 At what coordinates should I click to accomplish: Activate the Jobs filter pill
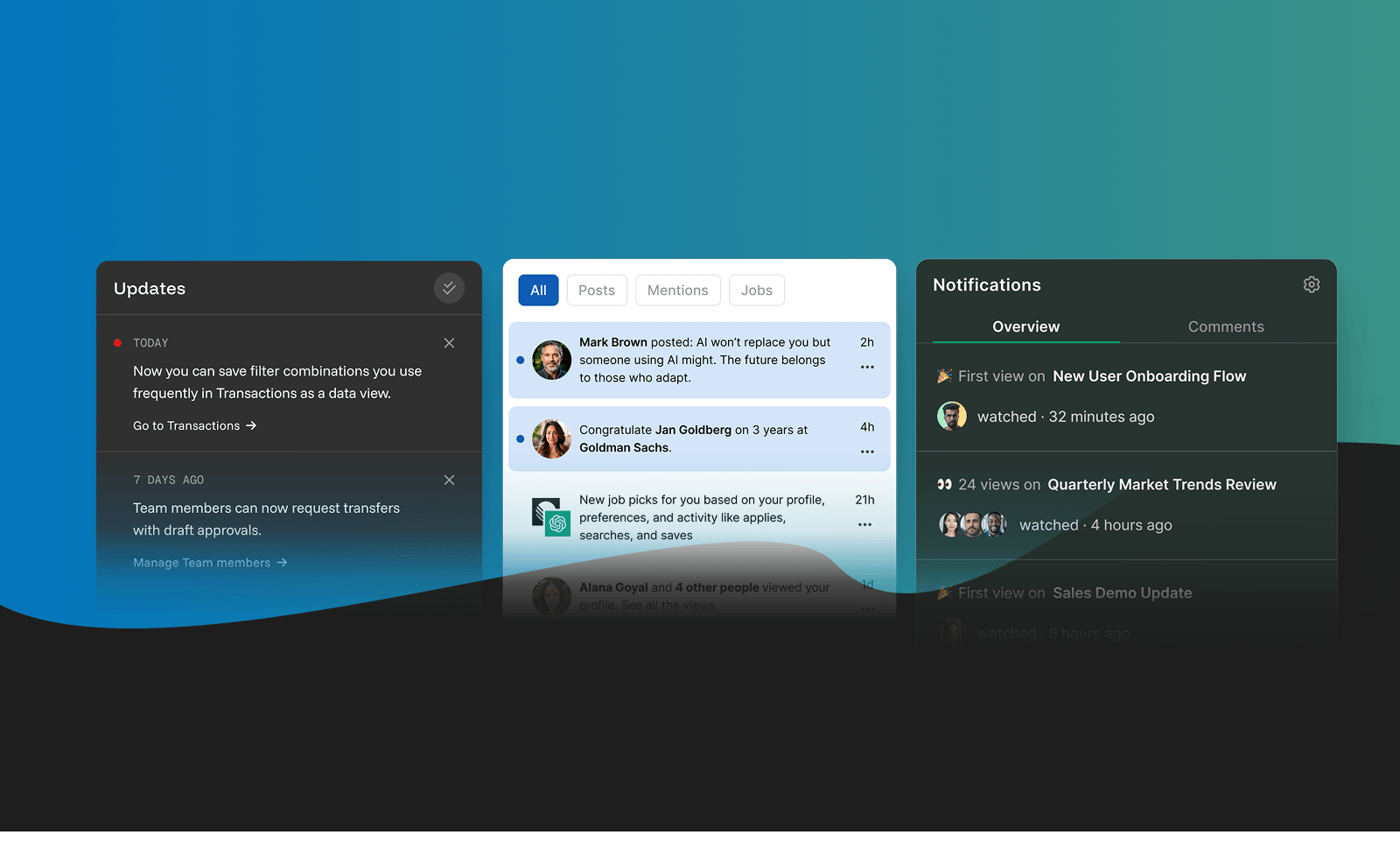[x=756, y=290]
